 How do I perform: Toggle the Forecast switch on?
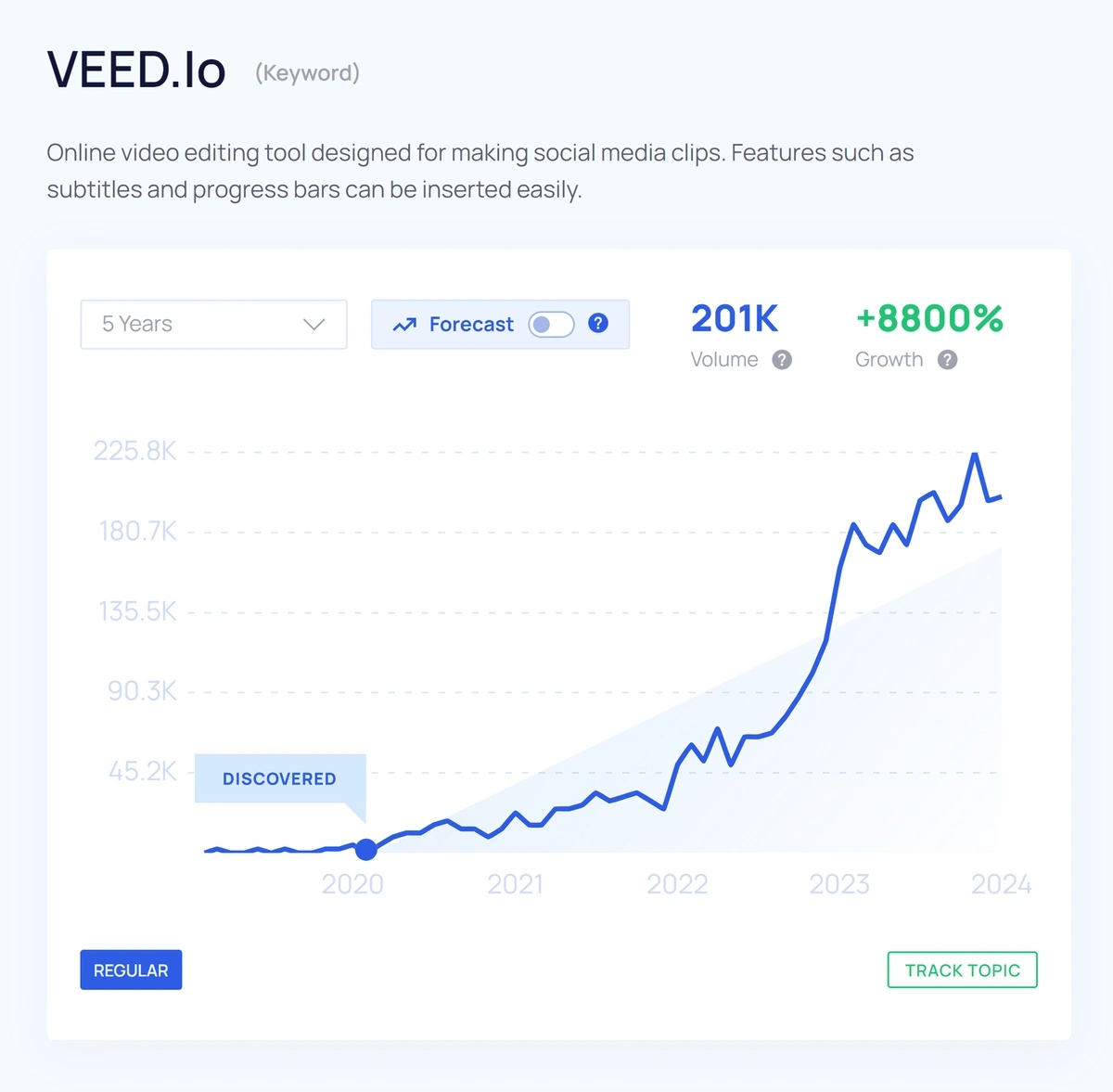click(551, 324)
